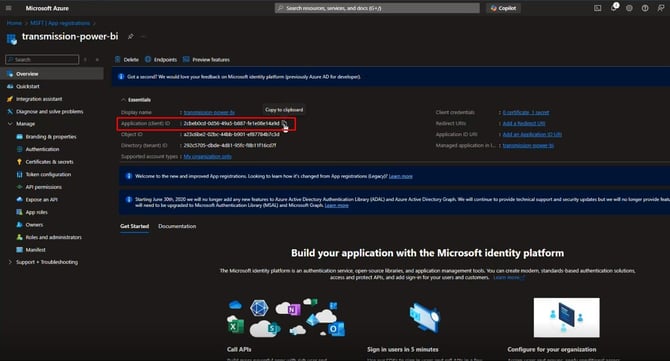
Task: Delete this app registration
Action: (127, 60)
